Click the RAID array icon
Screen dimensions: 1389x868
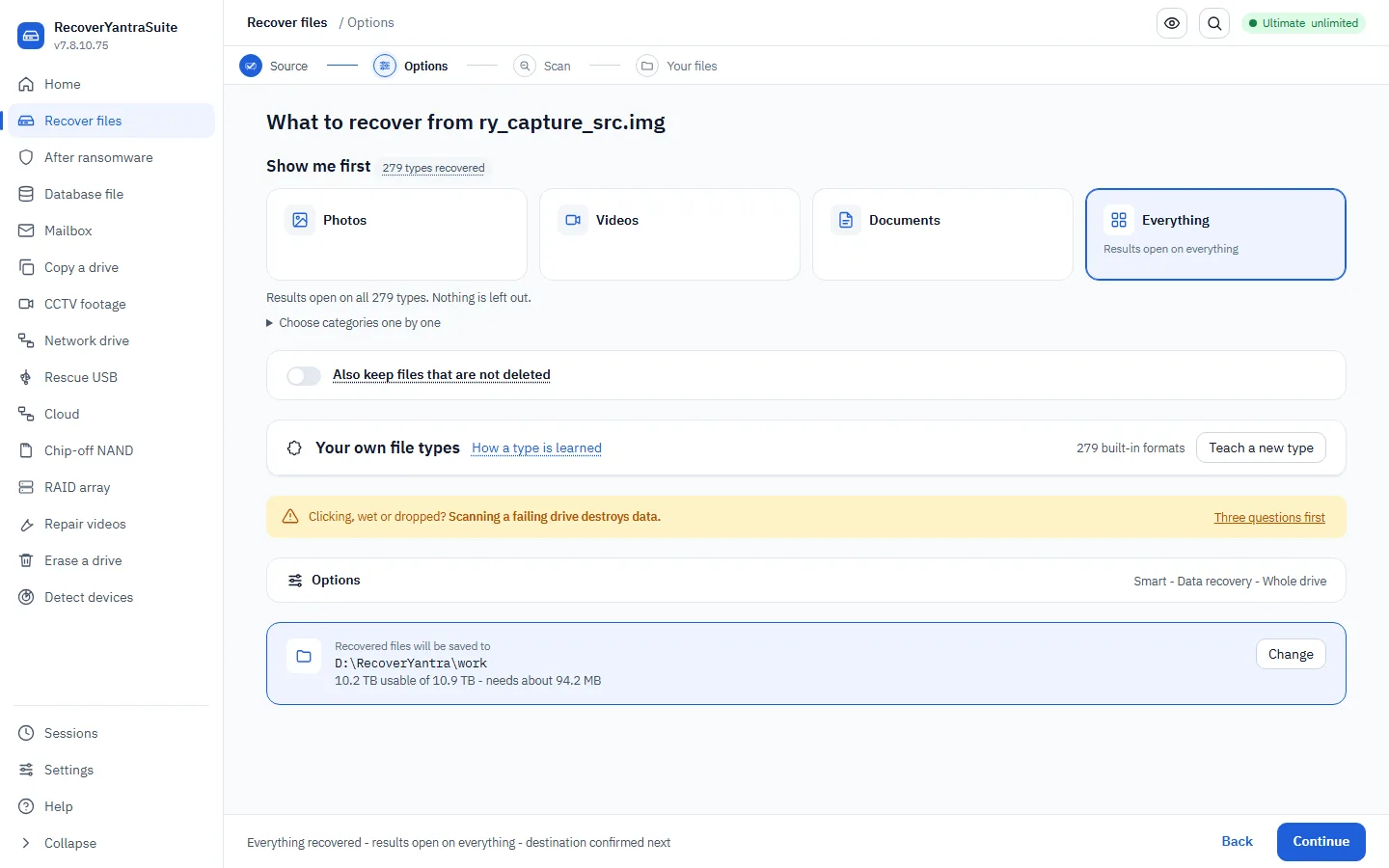26,487
